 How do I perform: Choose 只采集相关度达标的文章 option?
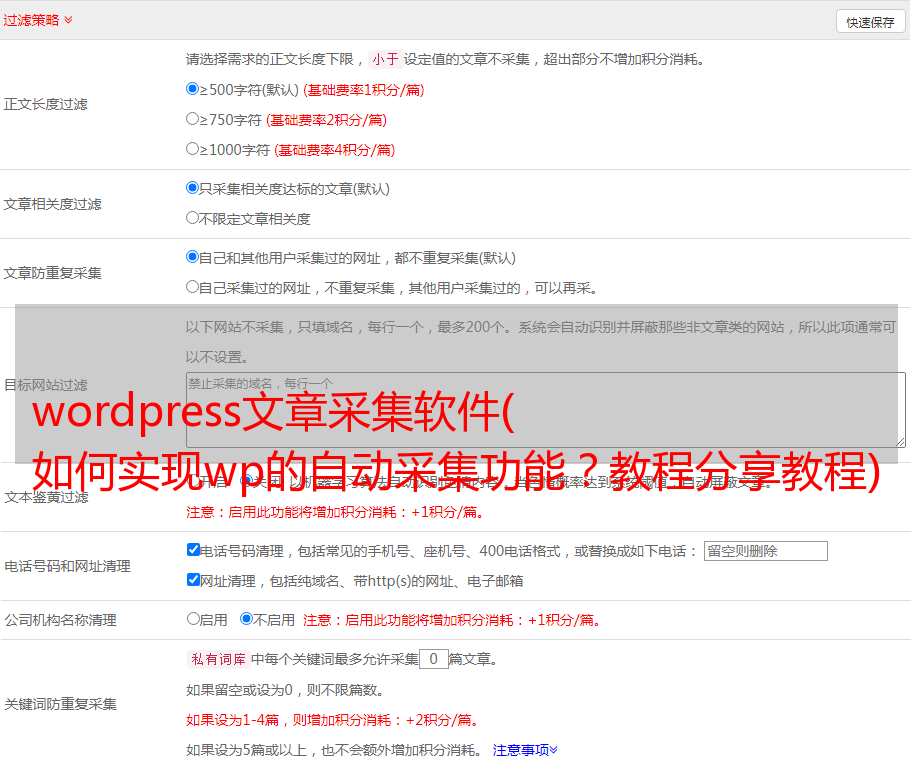(192, 188)
